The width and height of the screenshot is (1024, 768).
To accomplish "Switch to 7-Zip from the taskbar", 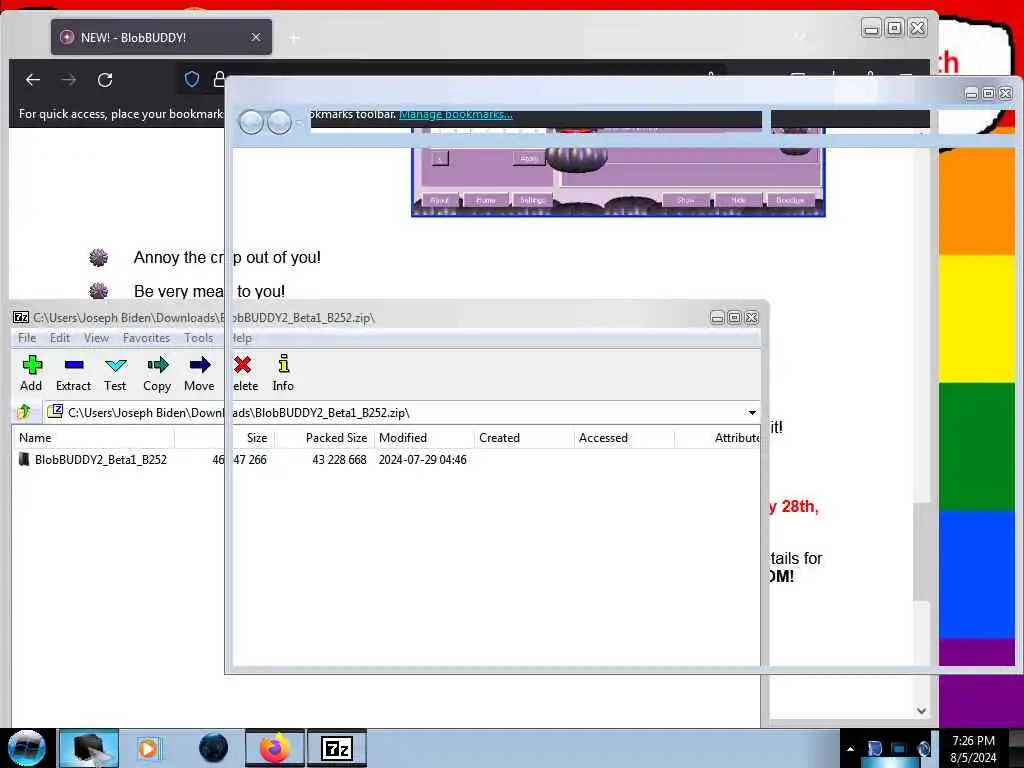I will tap(337, 748).
